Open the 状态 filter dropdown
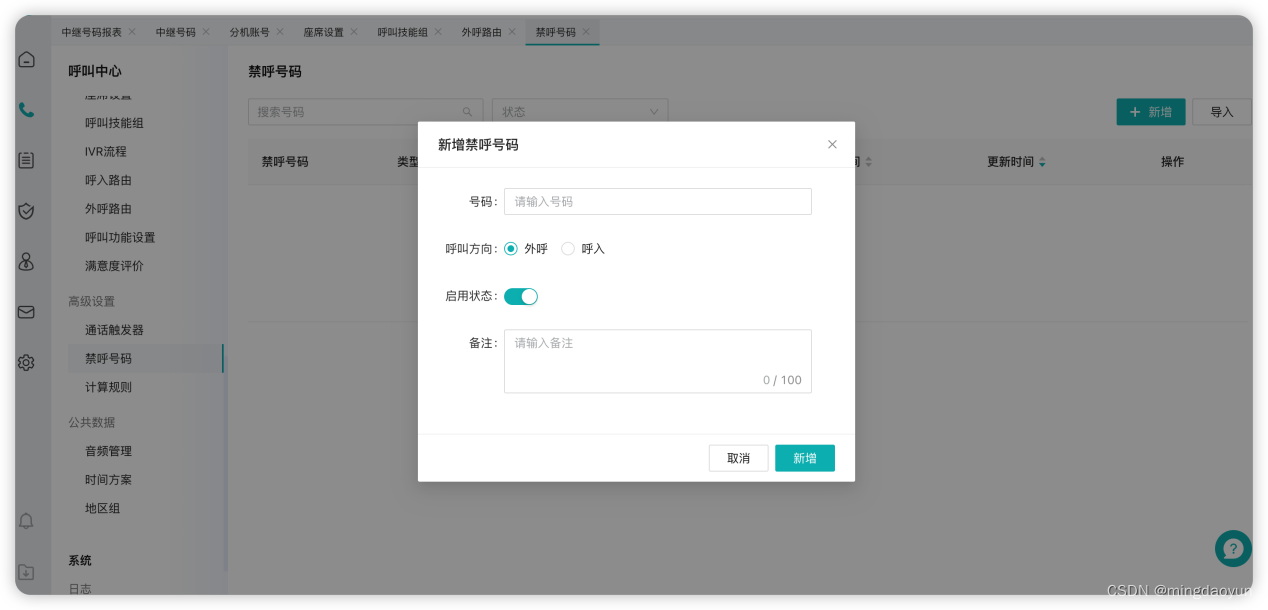The image size is (1268, 610). [x=580, y=111]
